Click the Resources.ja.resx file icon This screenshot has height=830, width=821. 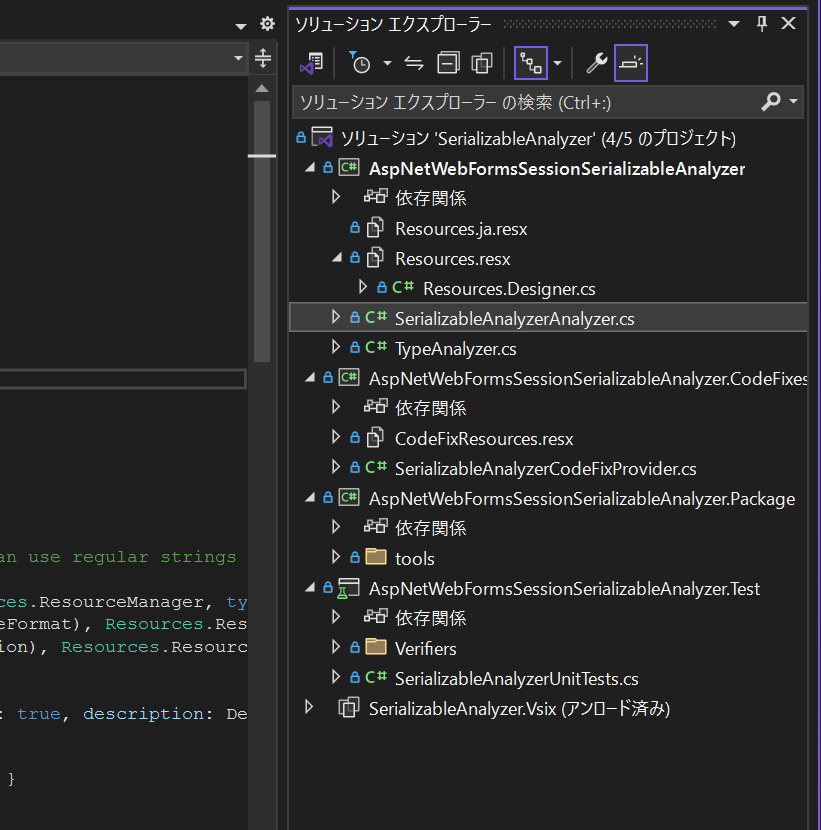pyautogui.click(x=375, y=228)
